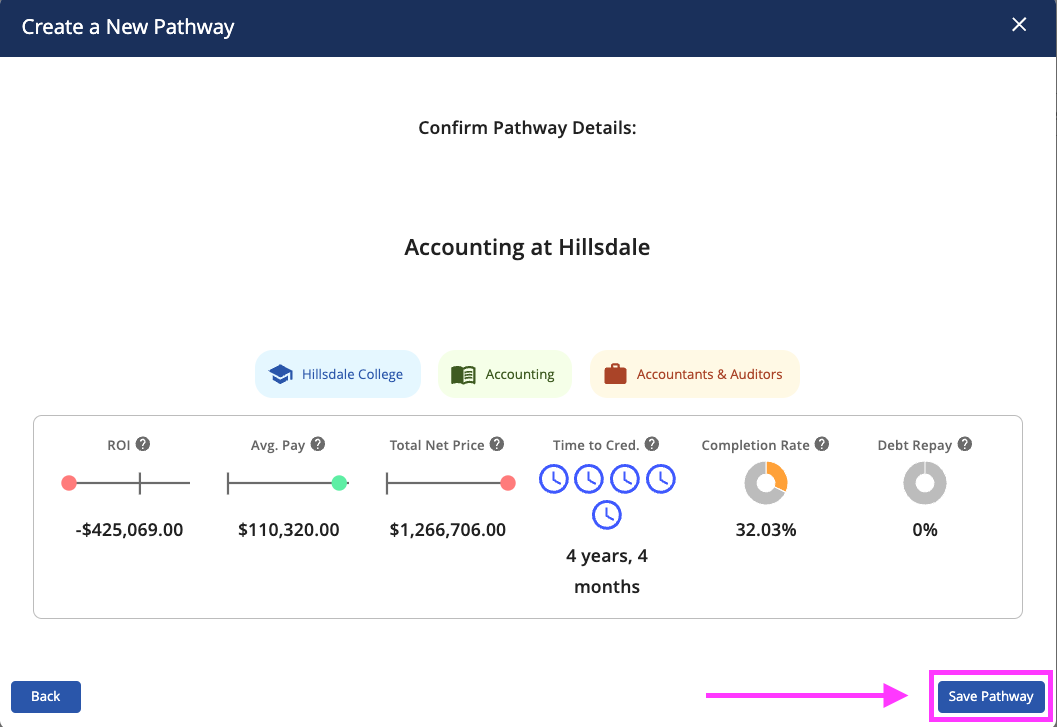Click the 0% debt repay value
Viewport: 1057px width, 727px height.
pos(925,530)
